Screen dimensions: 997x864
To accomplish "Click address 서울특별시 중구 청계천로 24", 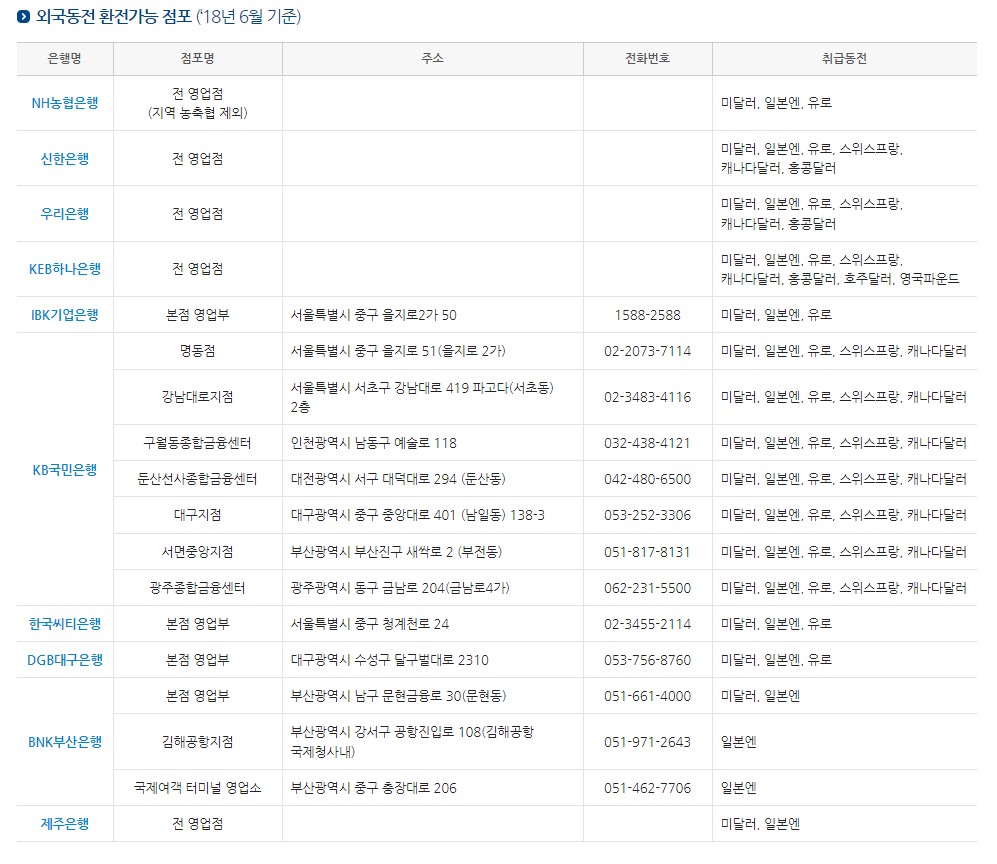I will pos(370,624).
